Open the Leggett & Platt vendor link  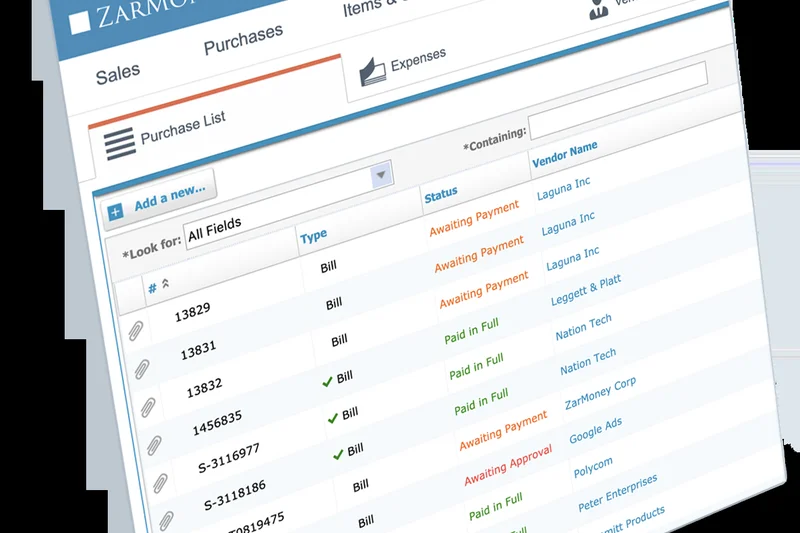(586, 290)
